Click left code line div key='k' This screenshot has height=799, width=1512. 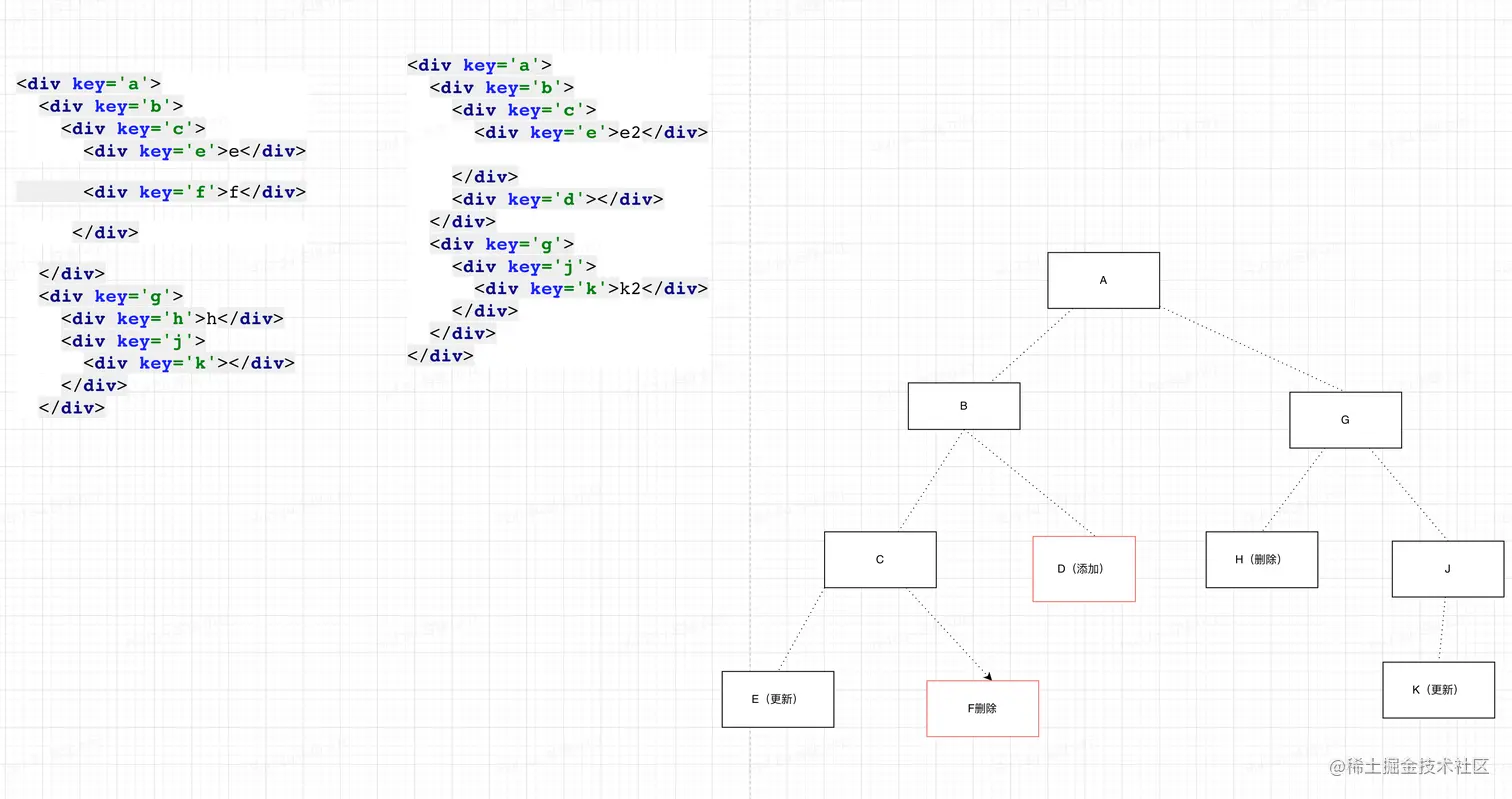click(x=189, y=363)
